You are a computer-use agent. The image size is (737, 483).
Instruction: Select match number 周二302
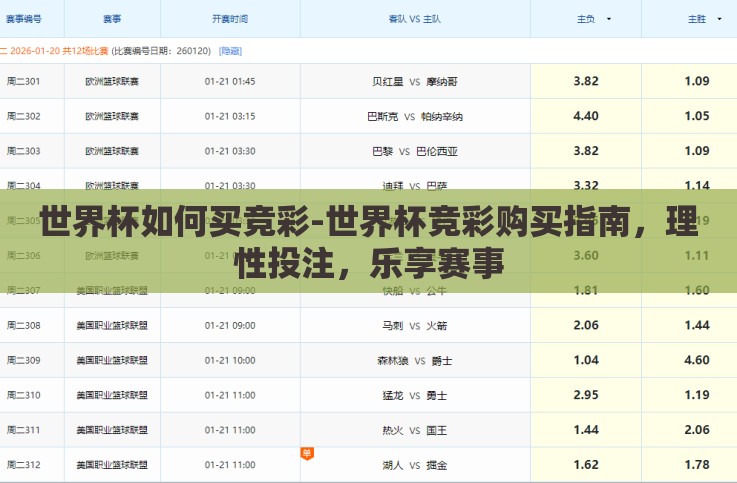pyautogui.click(x=24, y=116)
